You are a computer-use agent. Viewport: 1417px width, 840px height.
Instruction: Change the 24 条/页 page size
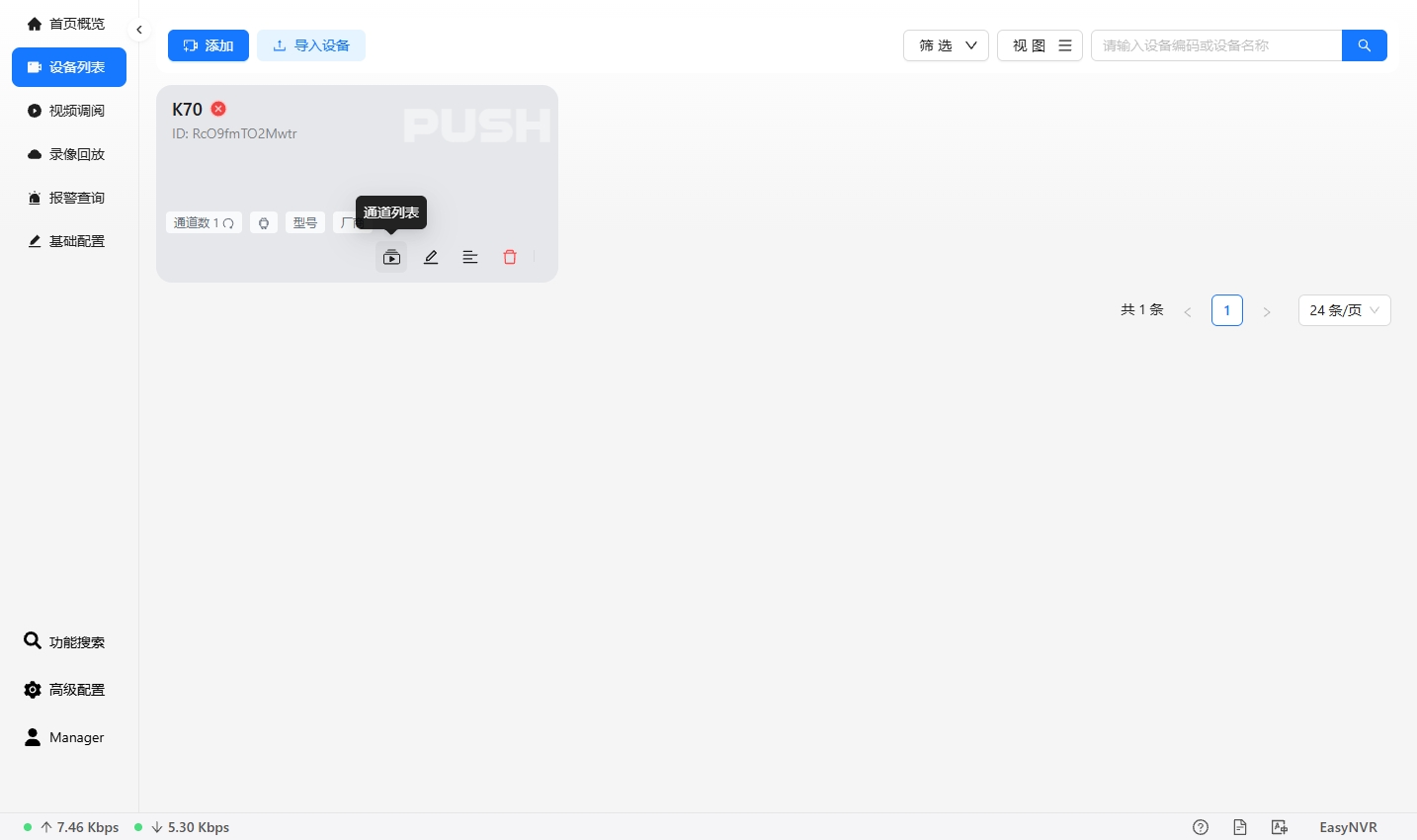[x=1345, y=310]
